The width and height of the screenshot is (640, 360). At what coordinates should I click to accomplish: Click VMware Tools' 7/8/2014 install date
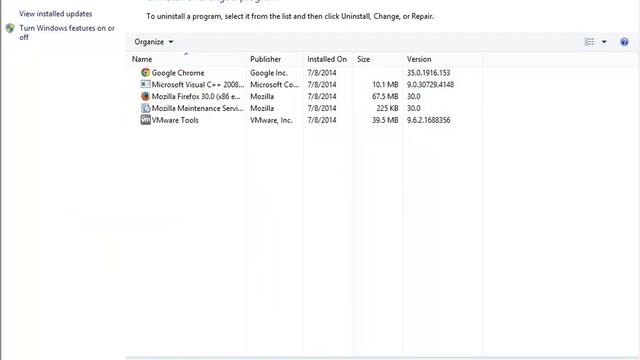[322, 120]
